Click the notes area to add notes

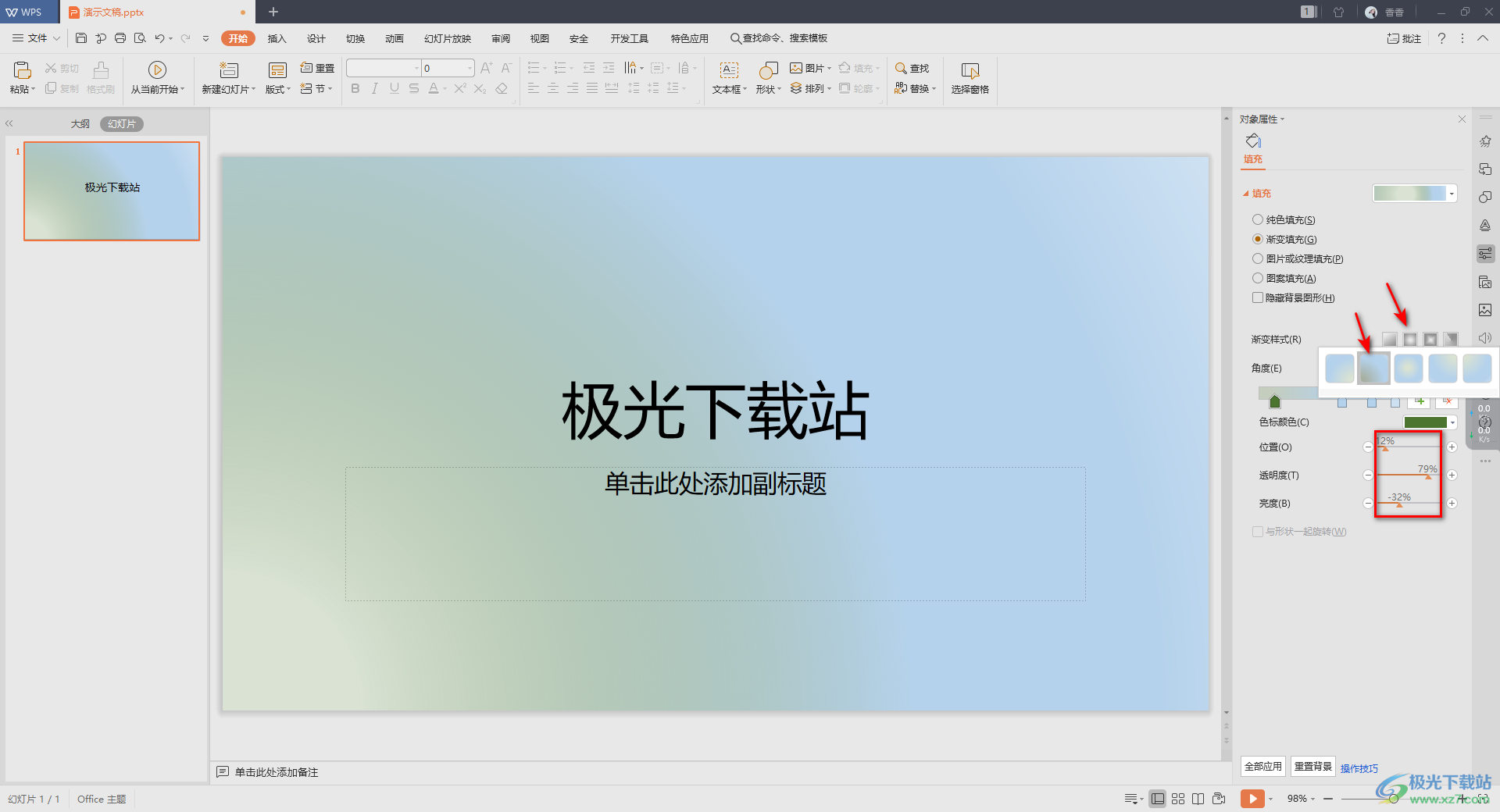tap(277, 772)
